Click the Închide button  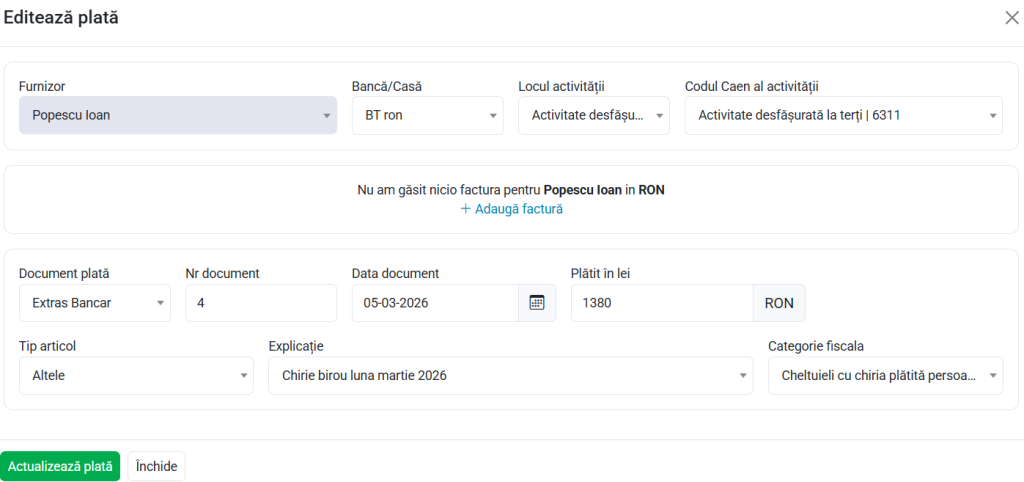(156, 466)
